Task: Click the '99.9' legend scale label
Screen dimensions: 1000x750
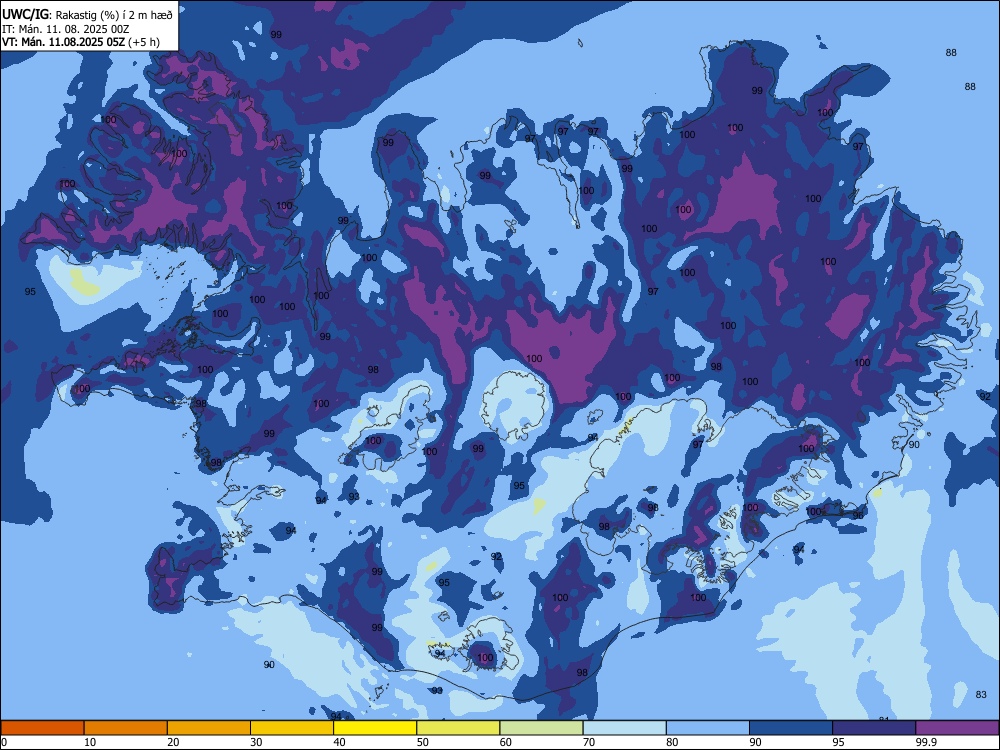Action: (x=926, y=742)
